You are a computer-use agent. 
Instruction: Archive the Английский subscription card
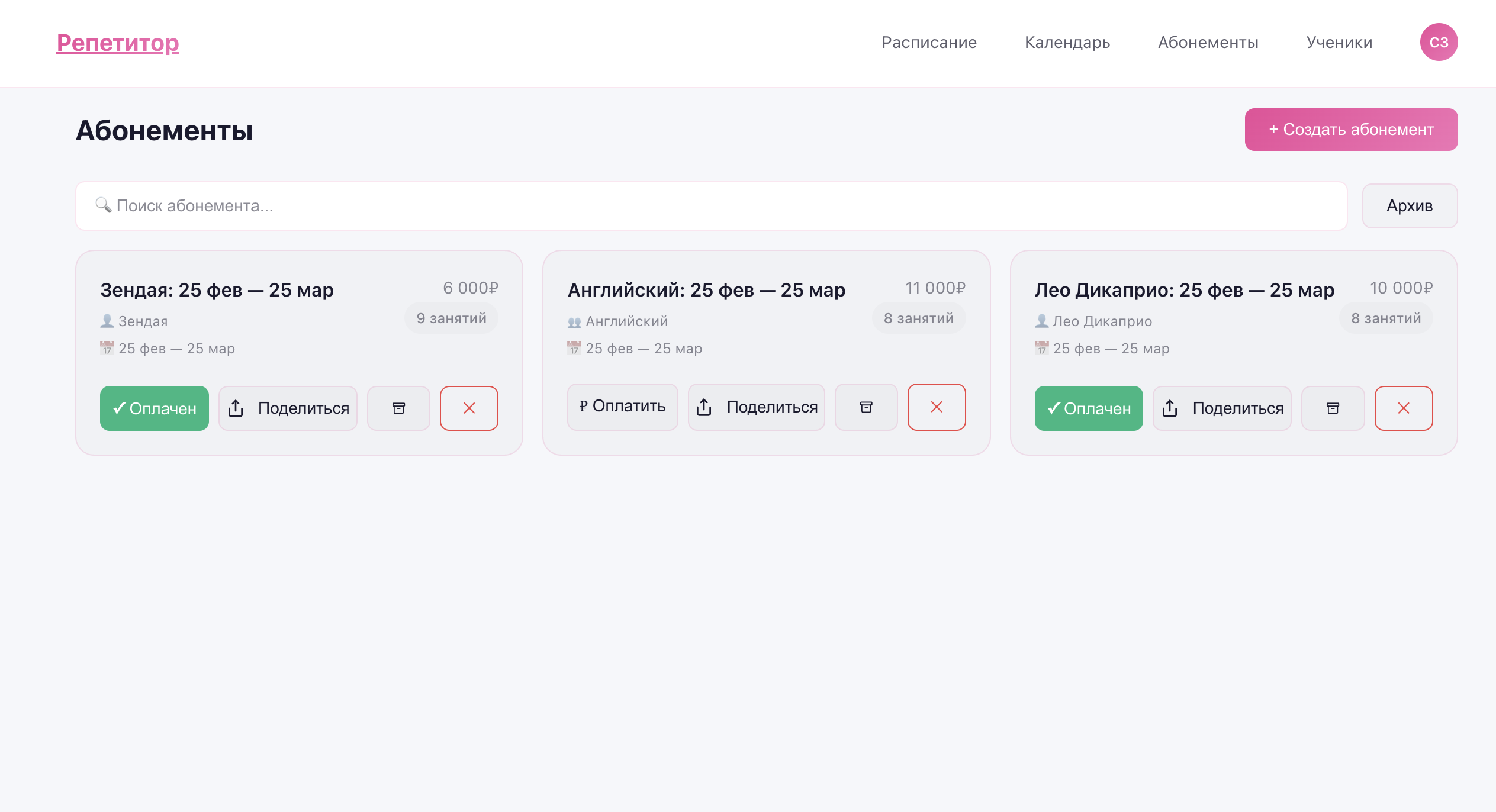866,407
